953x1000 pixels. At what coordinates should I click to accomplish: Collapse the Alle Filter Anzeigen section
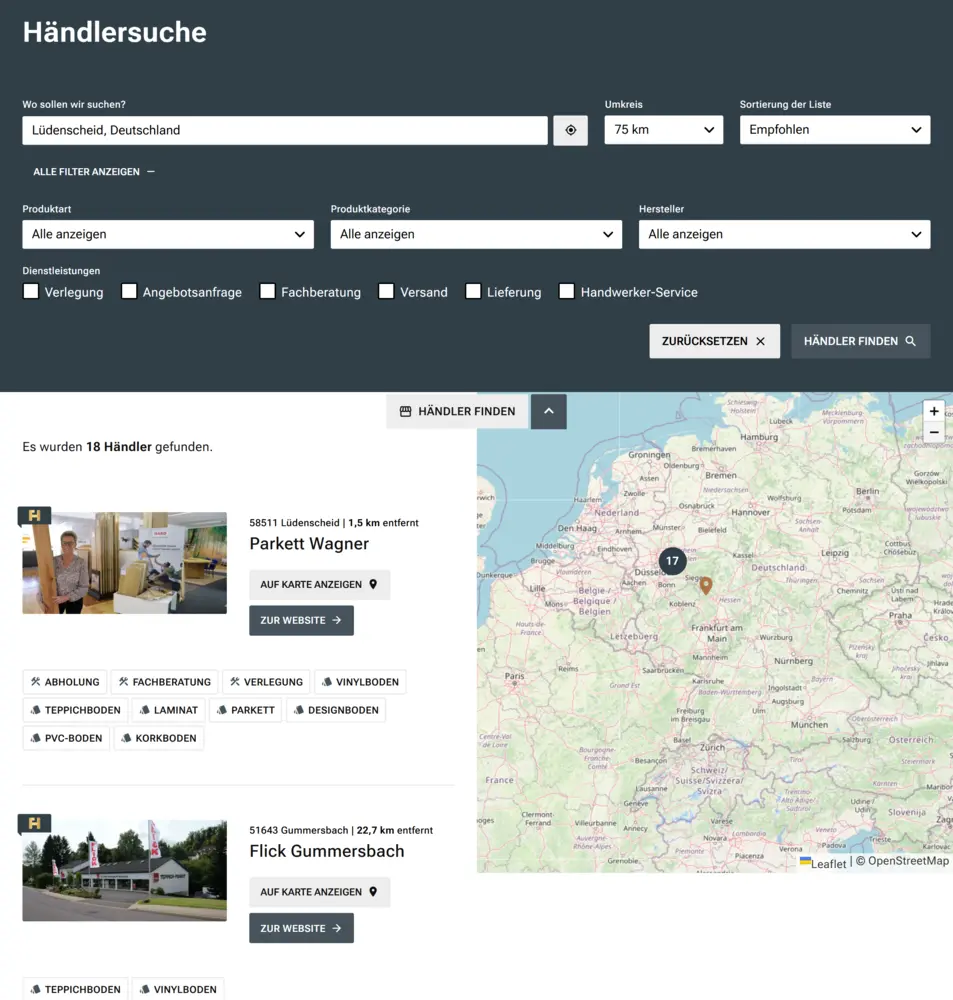click(x=94, y=172)
